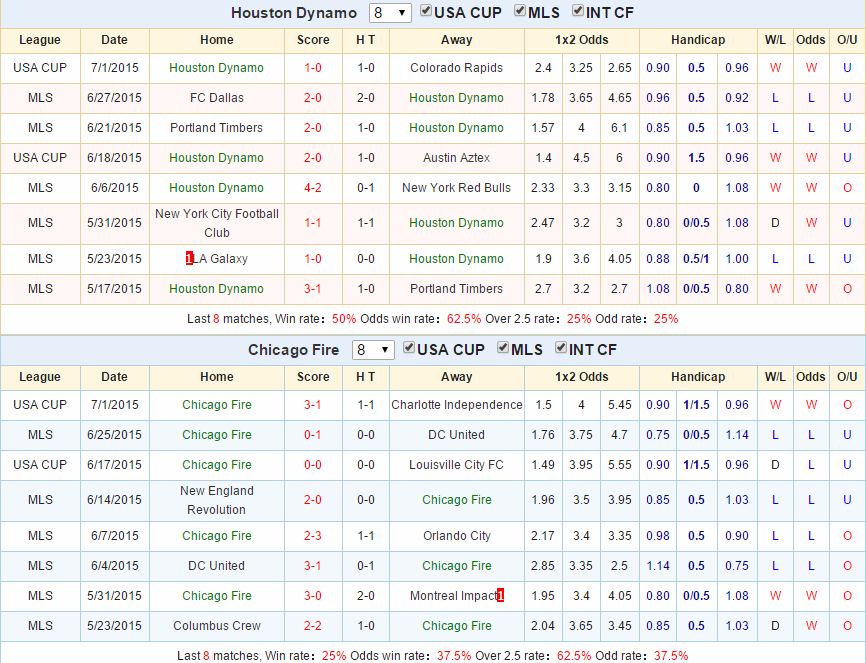Screen dimensions: 866x663
Task: Click USA CUP league in 6/17/2015 row
Action: (x=40, y=465)
